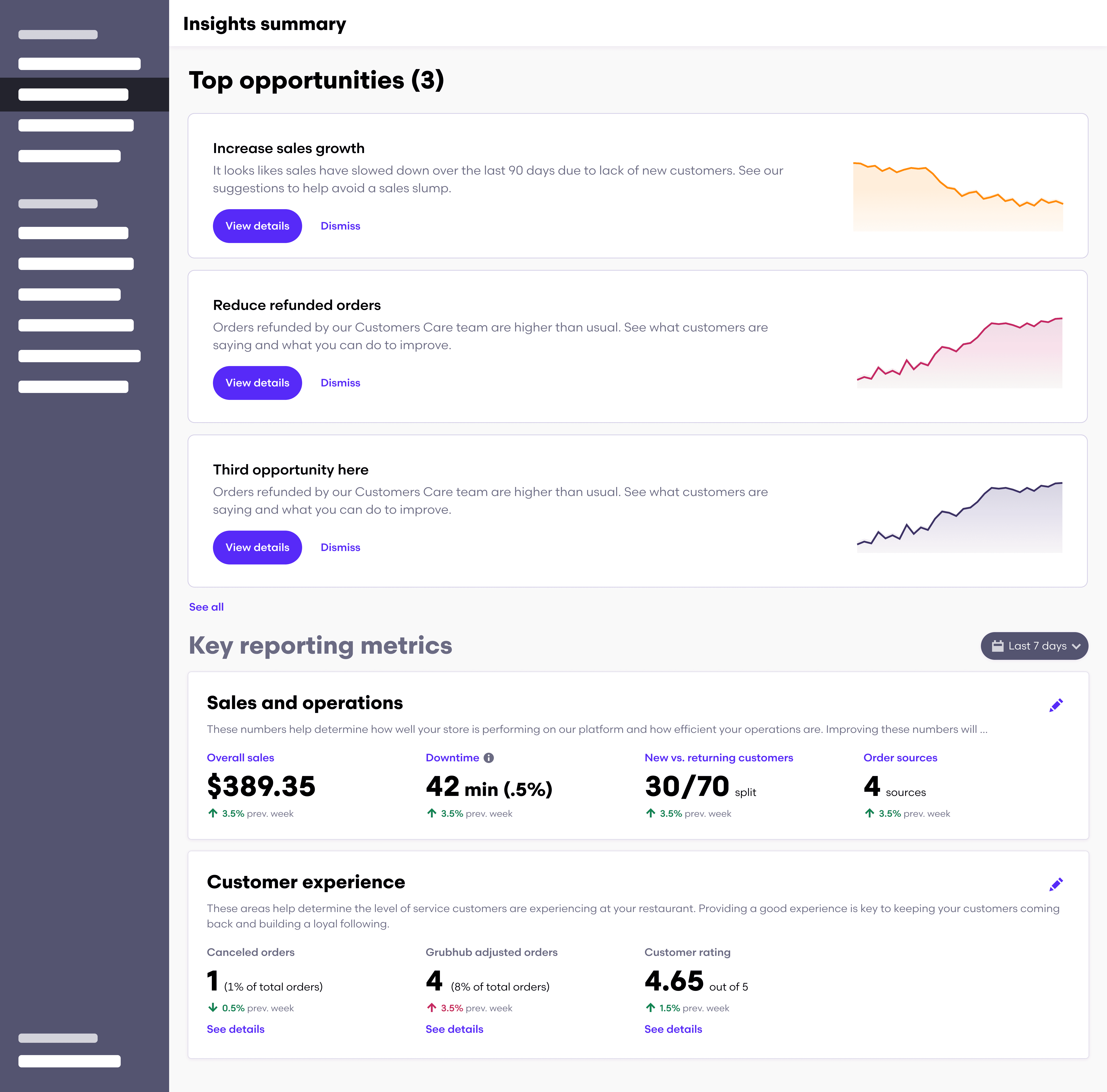Image resolution: width=1107 pixels, height=1092 pixels.
Task: Dismiss the Third opportunity card
Action: 340,547
